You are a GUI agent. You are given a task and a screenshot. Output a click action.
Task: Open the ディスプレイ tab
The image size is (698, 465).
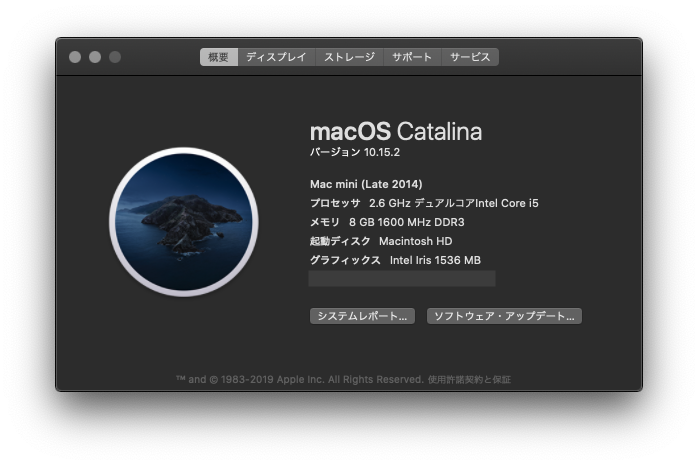(x=276, y=57)
